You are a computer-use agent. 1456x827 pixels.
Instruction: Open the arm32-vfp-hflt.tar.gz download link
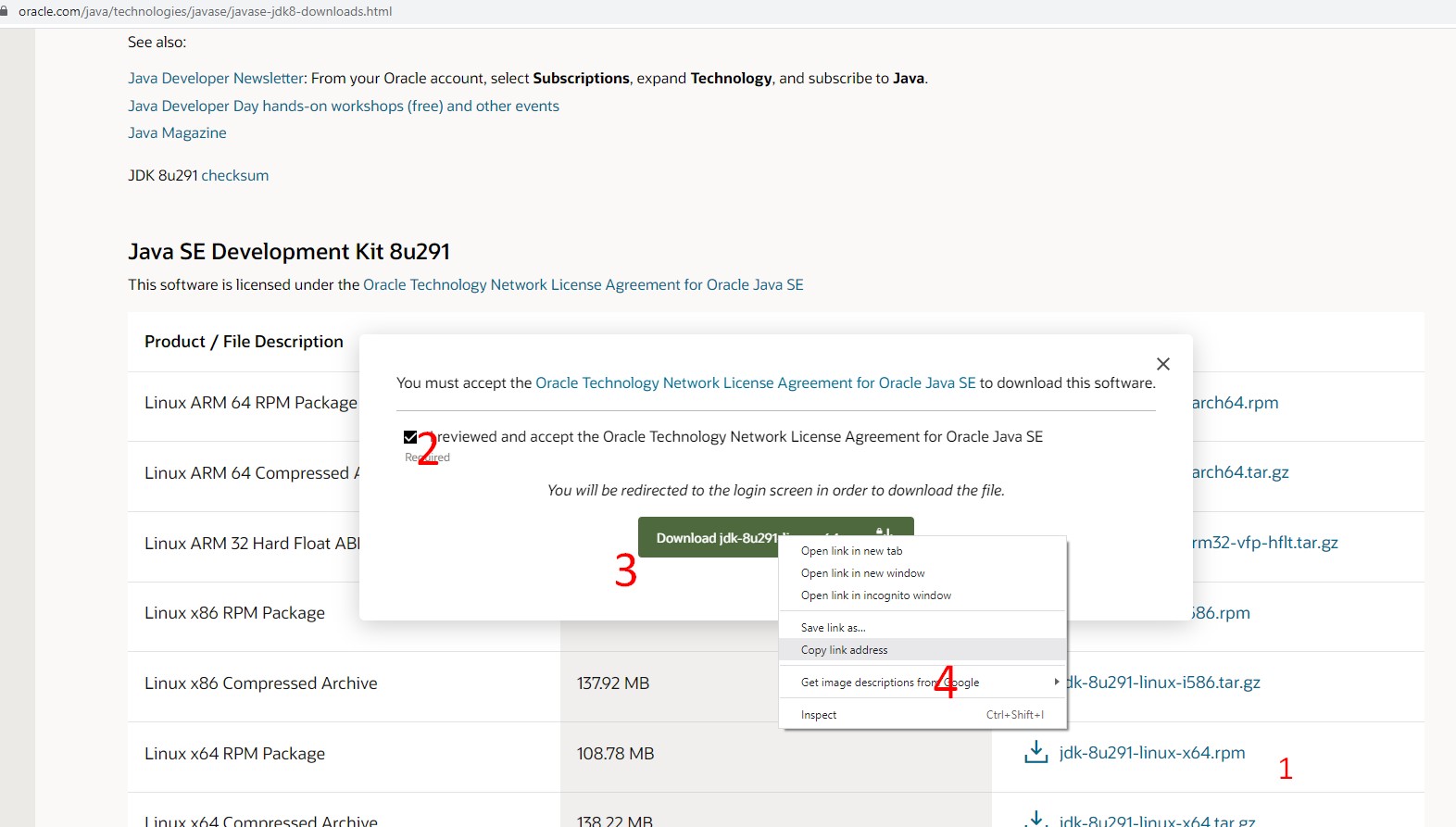tap(1265, 543)
